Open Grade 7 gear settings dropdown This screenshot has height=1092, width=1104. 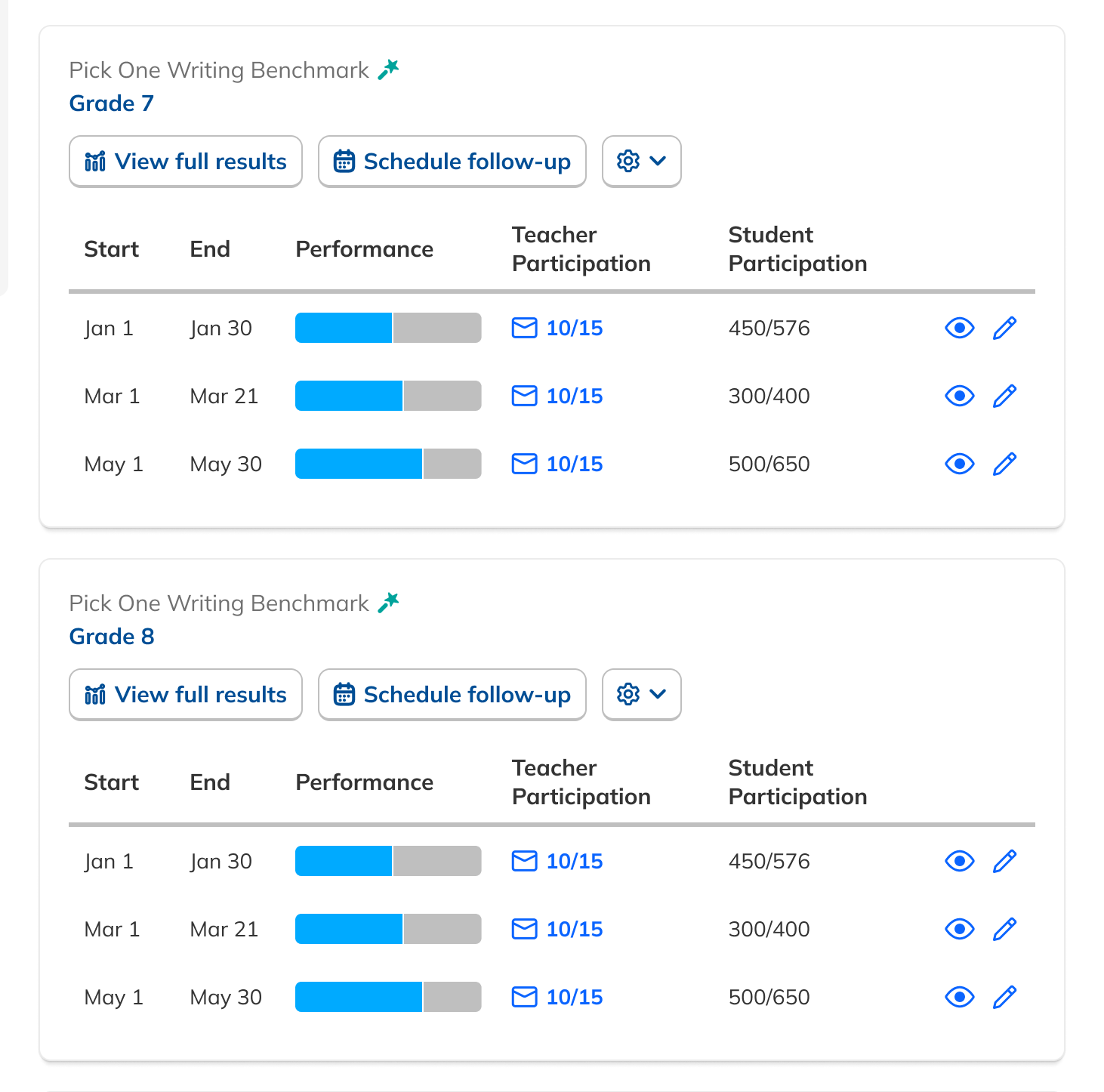point(641,162)
